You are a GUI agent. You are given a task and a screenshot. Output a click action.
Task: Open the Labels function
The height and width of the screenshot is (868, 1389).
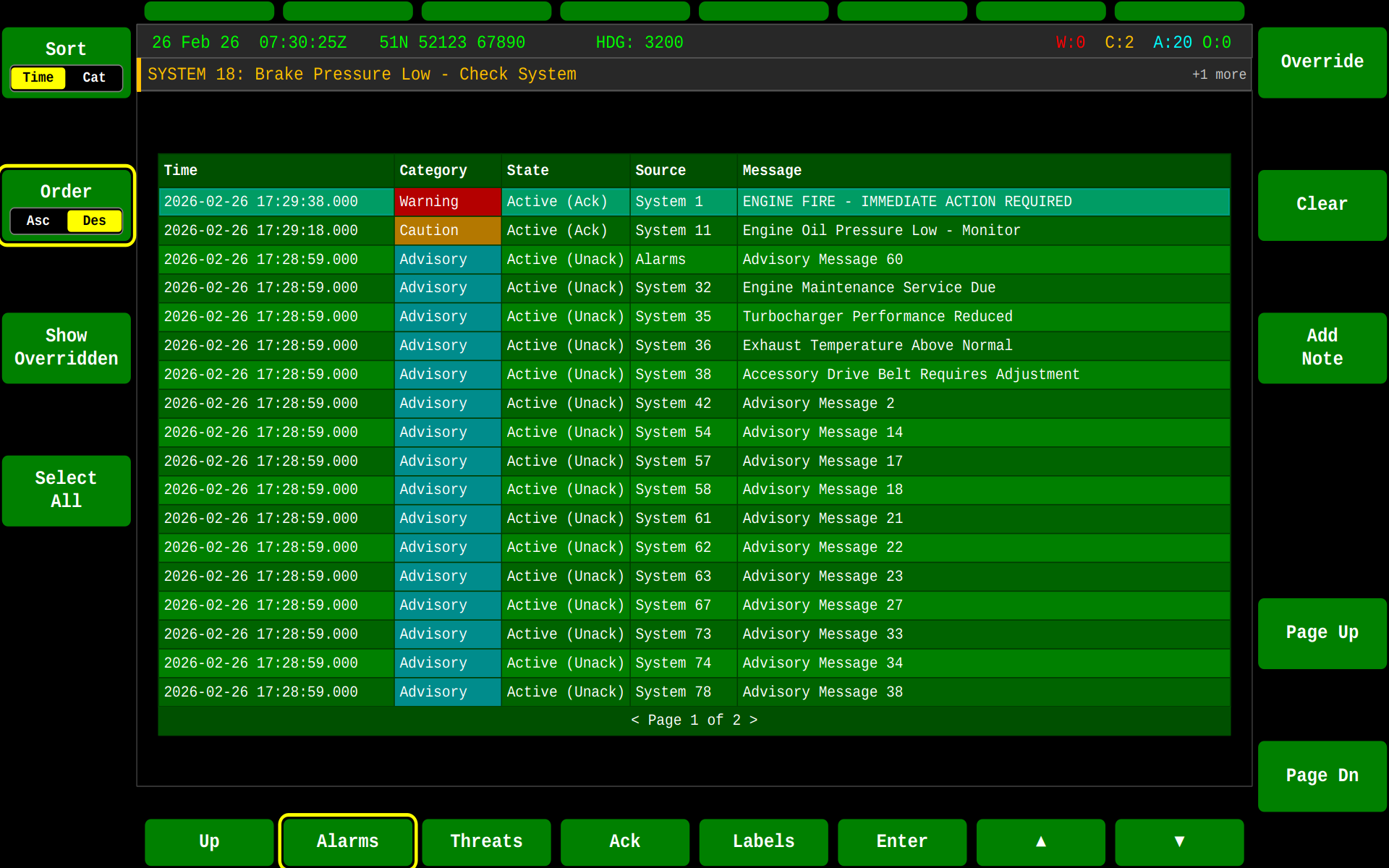(x=763, y=841)
